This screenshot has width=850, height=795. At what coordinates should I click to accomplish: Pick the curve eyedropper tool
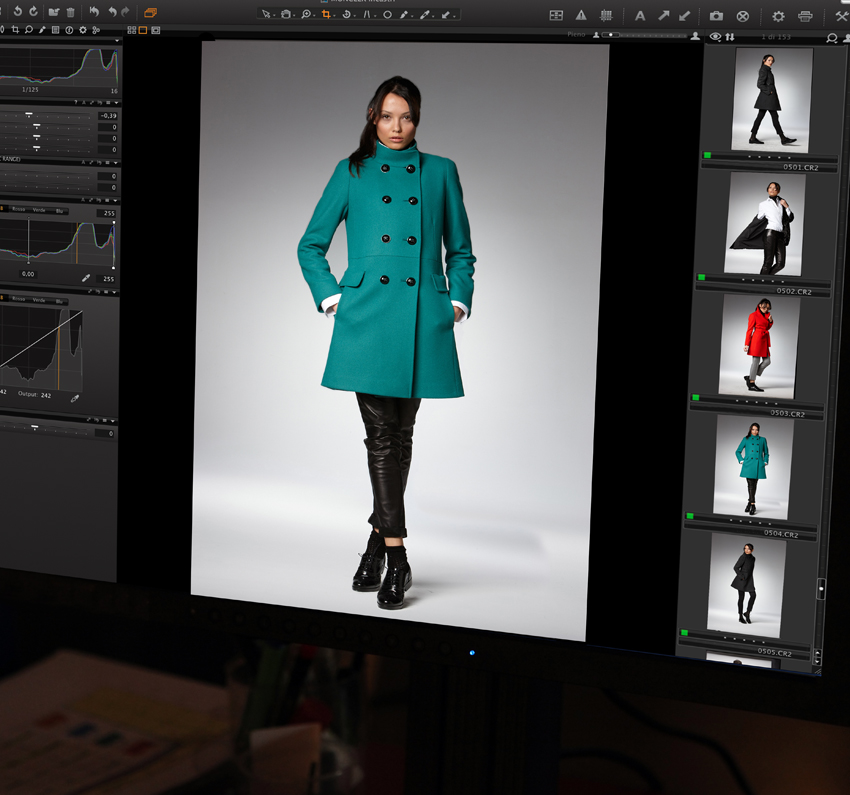(x=75, y=398)
